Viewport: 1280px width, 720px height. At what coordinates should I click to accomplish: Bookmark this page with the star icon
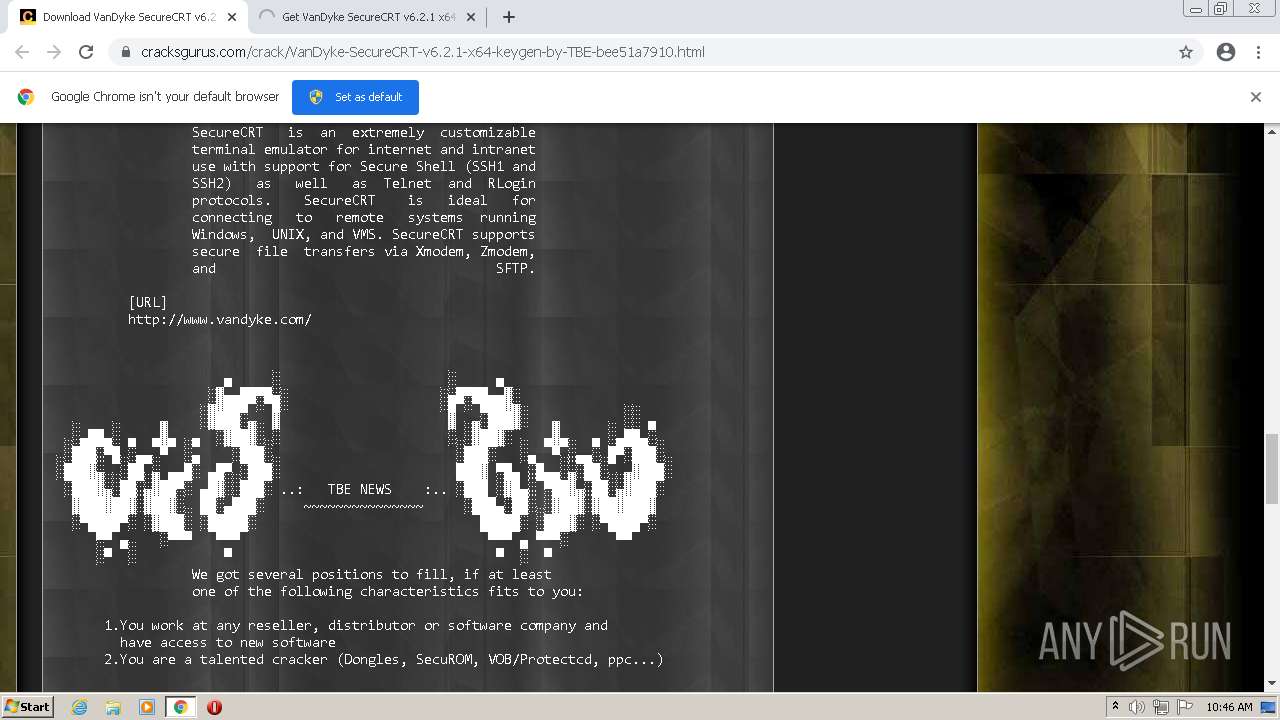[1186, 52]
